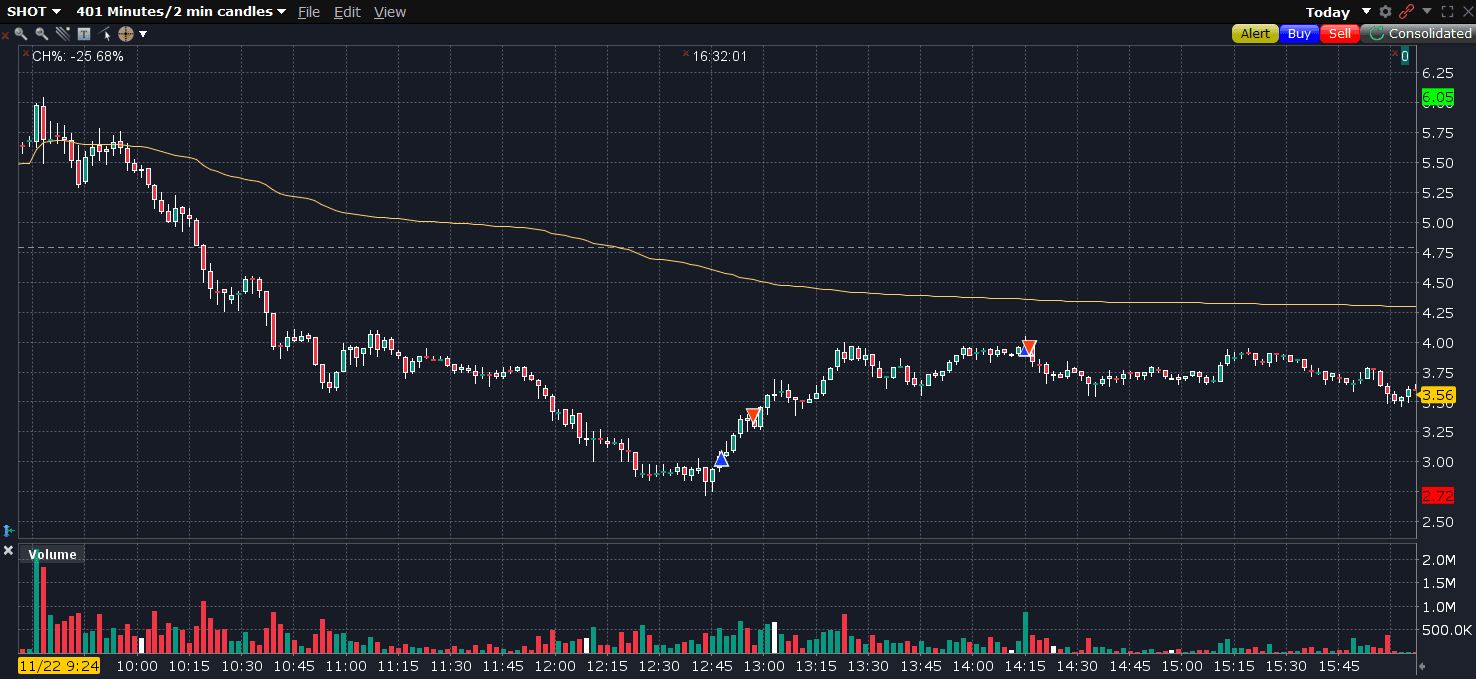This screenshot has height=679, width=1476.
Task: Remove the Volume panel via its X
Action: click(x=9, y=551)
